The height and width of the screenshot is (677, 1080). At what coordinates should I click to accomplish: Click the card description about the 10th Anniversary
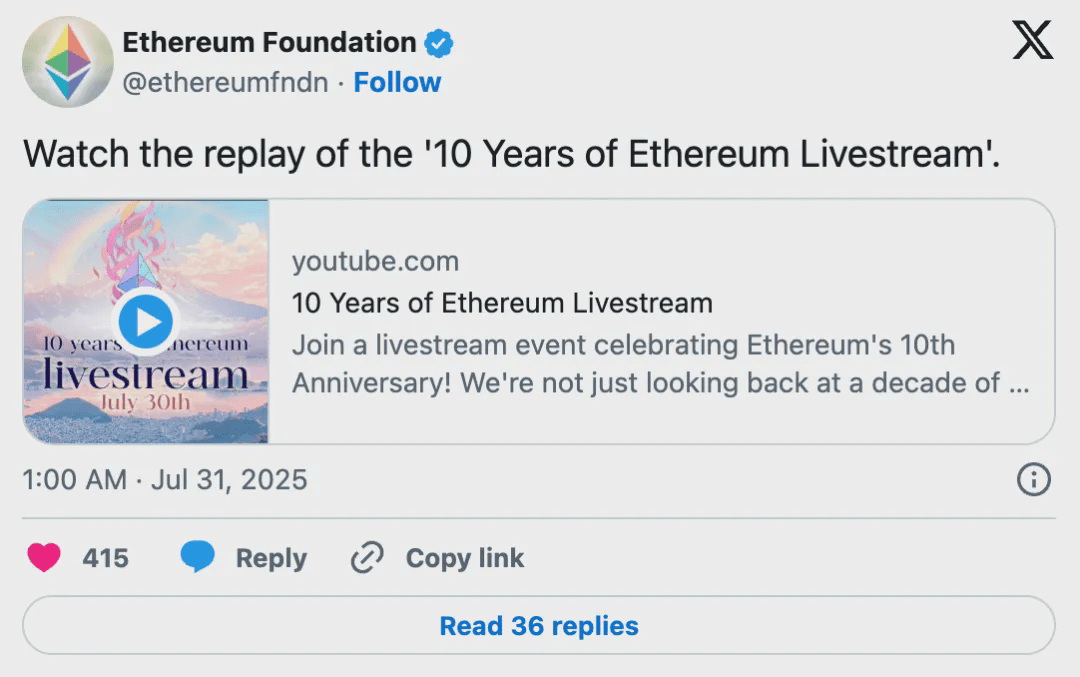tap(660, 364)
